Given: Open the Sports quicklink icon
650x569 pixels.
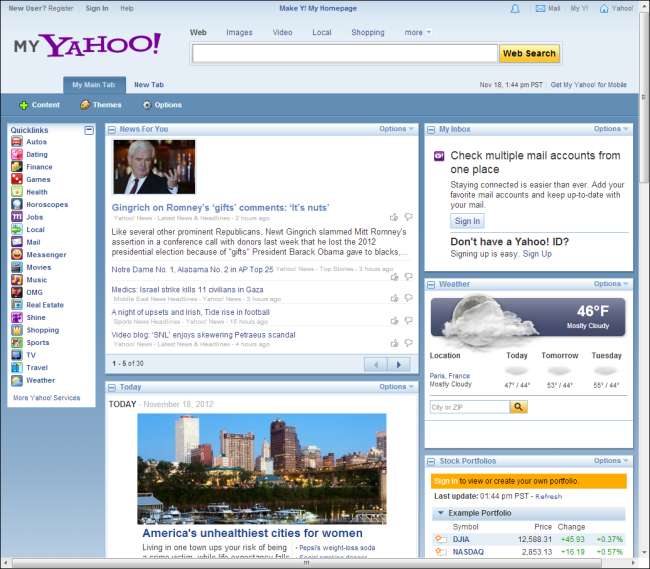Looking at the screenshot, I should 17,342.
